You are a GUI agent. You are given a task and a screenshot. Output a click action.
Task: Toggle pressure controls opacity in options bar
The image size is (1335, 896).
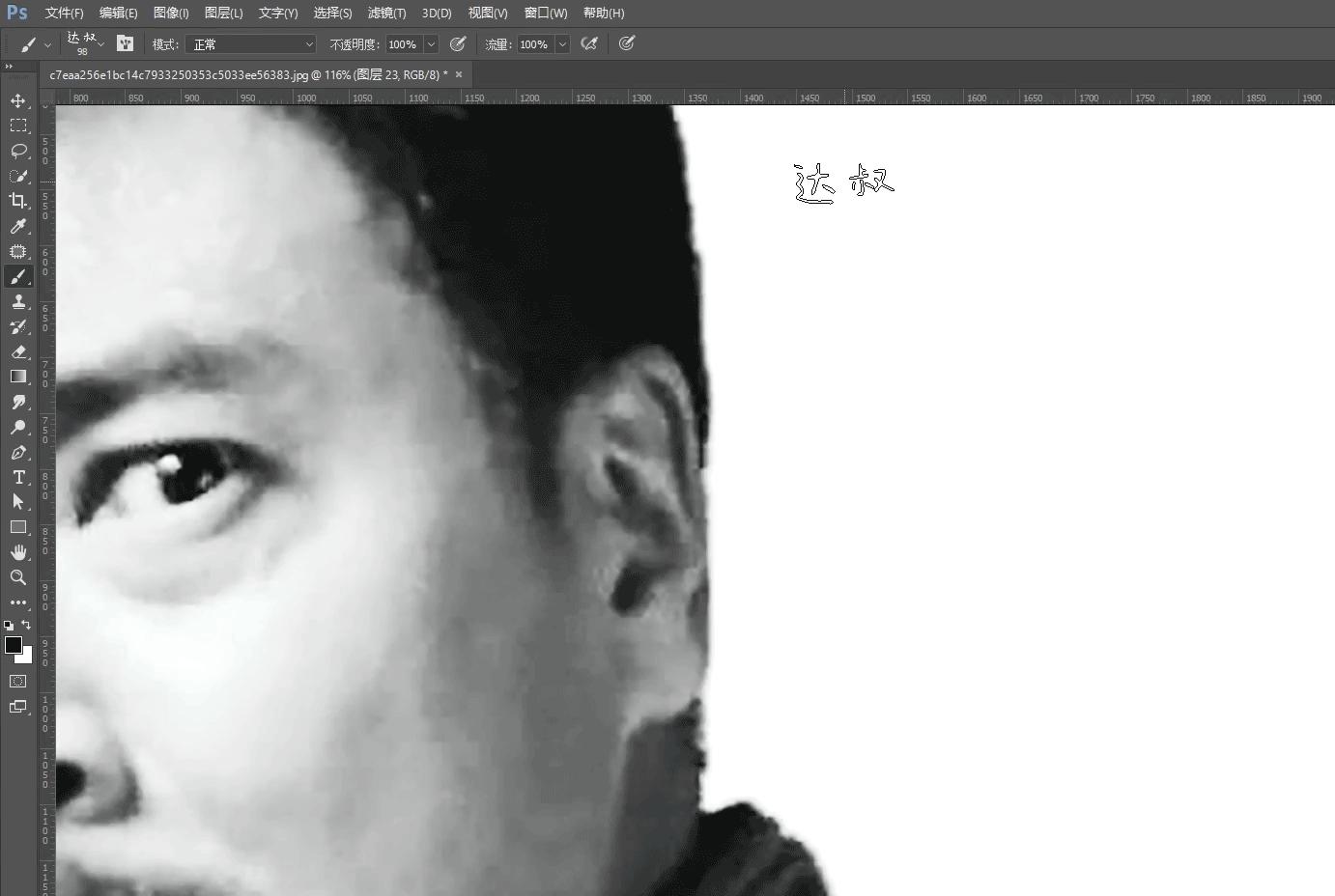(x=458, y=43)
